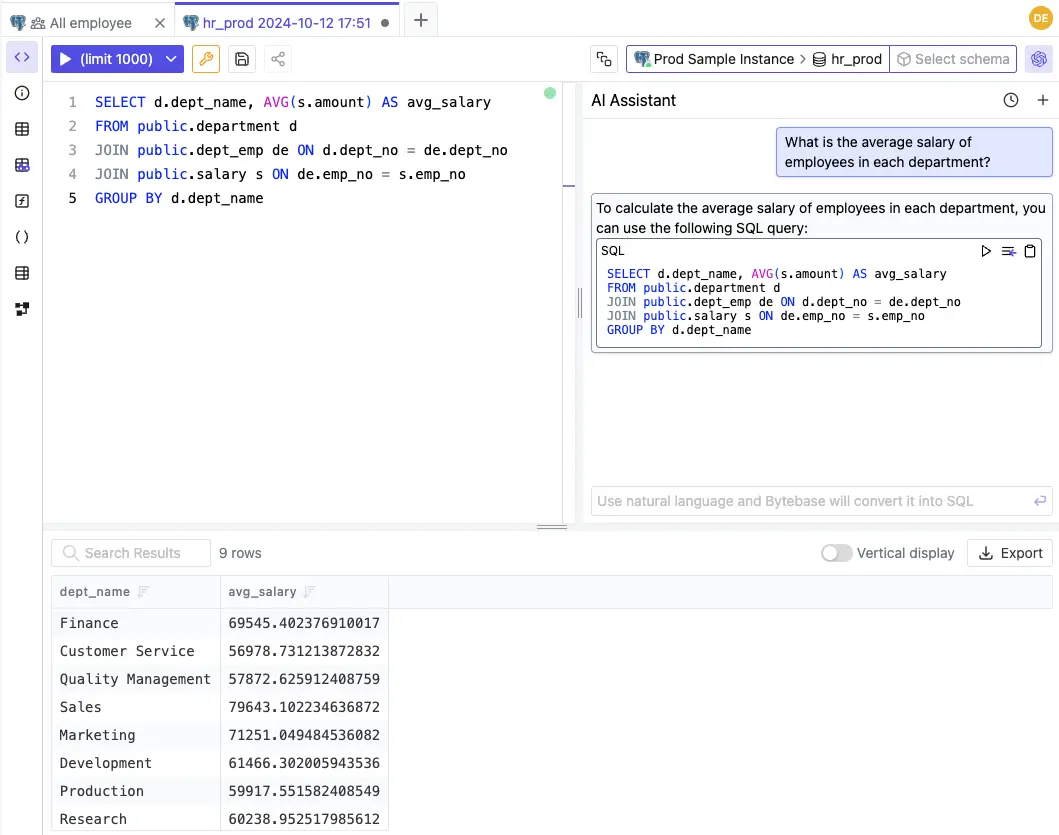Click the Search Results input field
1059x835 pixels.
coord(130,552)
